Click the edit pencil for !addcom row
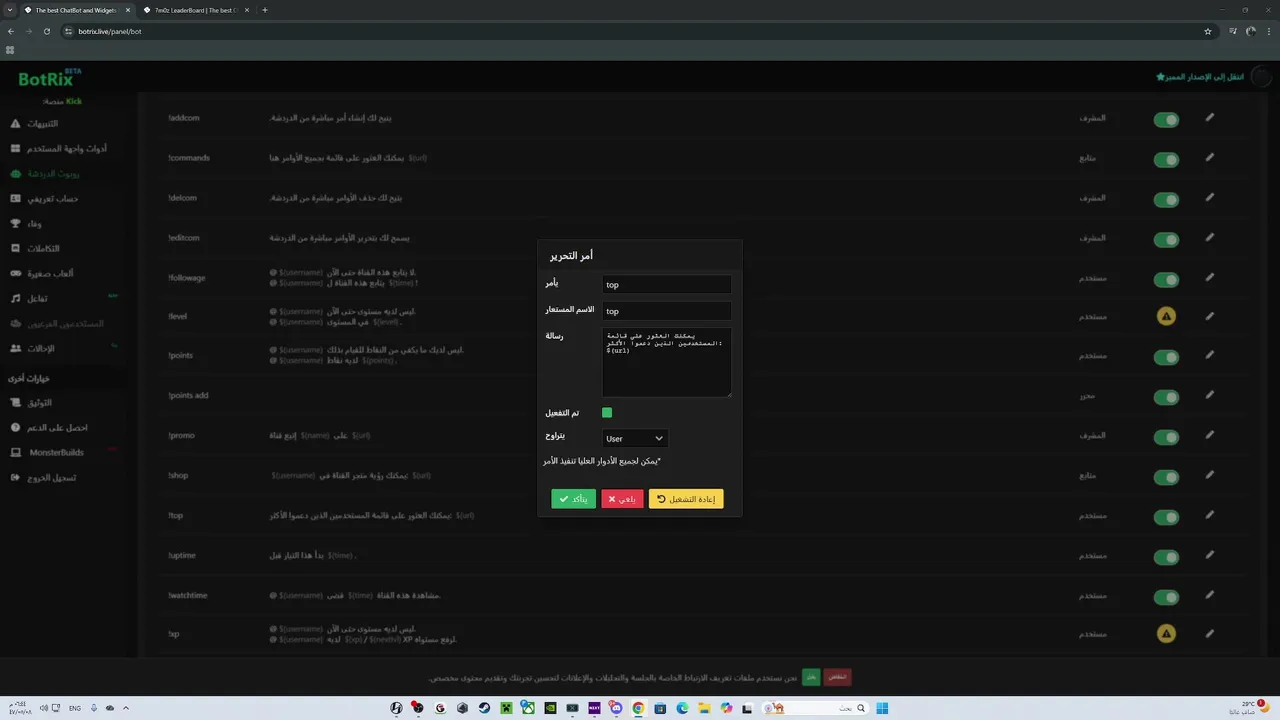 coord(1209,118)
